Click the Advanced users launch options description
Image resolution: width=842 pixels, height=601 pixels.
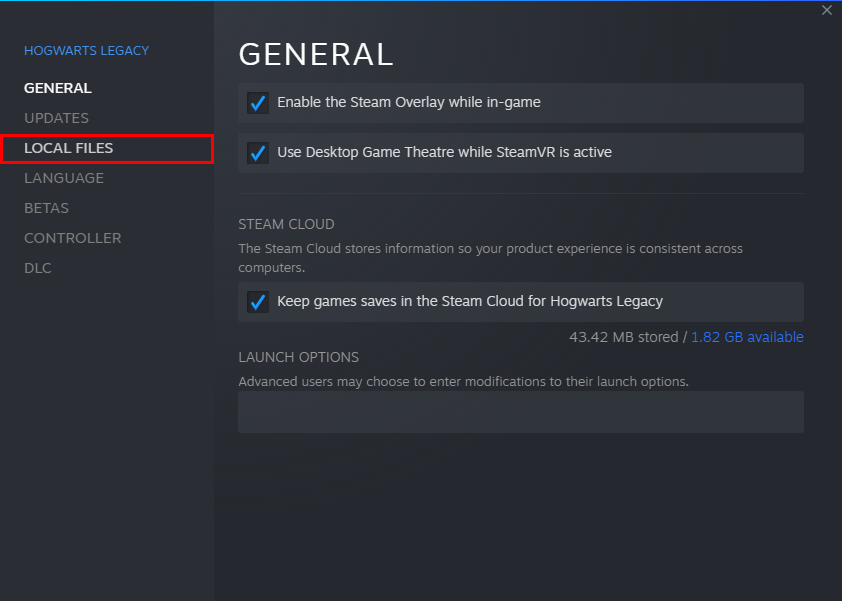(x=463, y=381)
